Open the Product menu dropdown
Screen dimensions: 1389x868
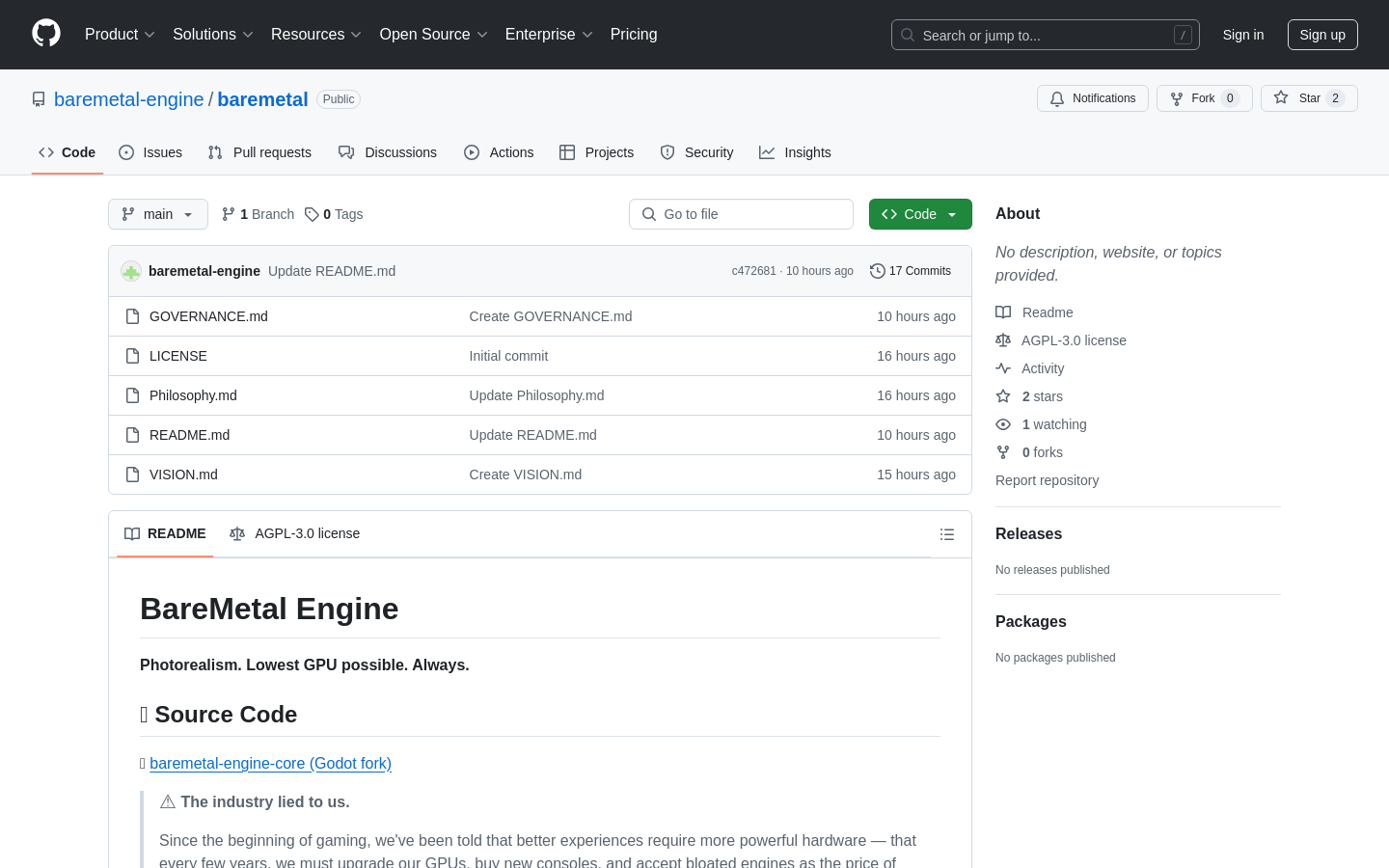tap(120, 35)
